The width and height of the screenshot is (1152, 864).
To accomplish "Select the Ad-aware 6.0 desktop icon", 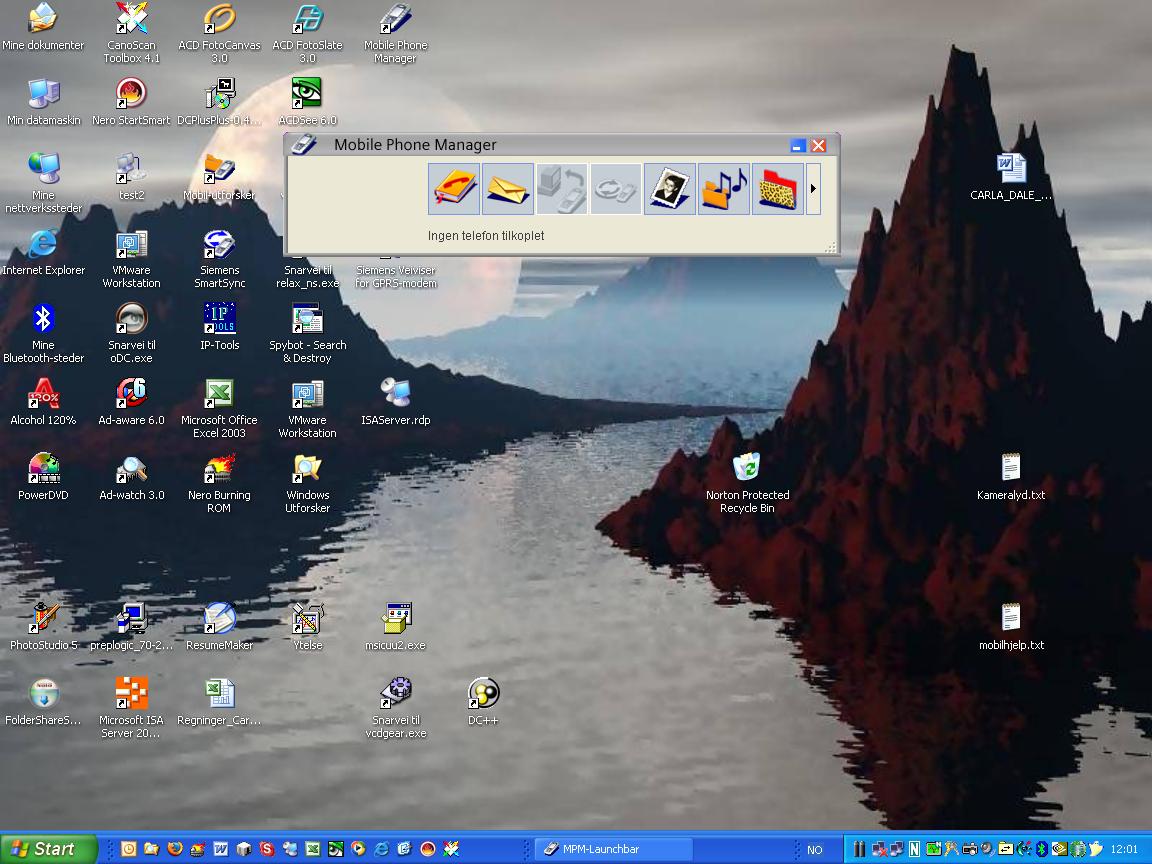I will pyautogui.click(x=132, y=403).
